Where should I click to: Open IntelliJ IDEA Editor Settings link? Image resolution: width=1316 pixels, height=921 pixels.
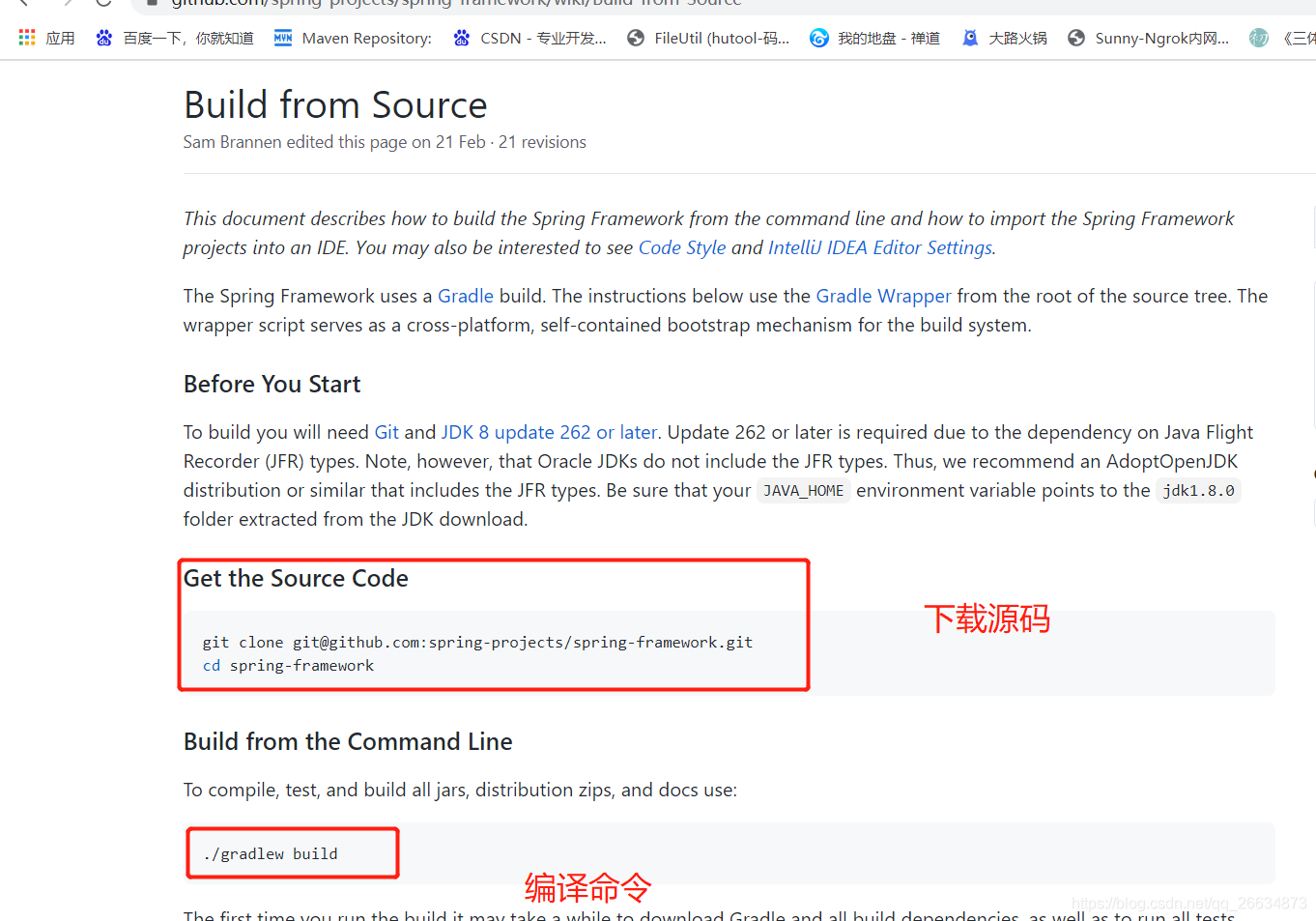(x=880, y=247)
